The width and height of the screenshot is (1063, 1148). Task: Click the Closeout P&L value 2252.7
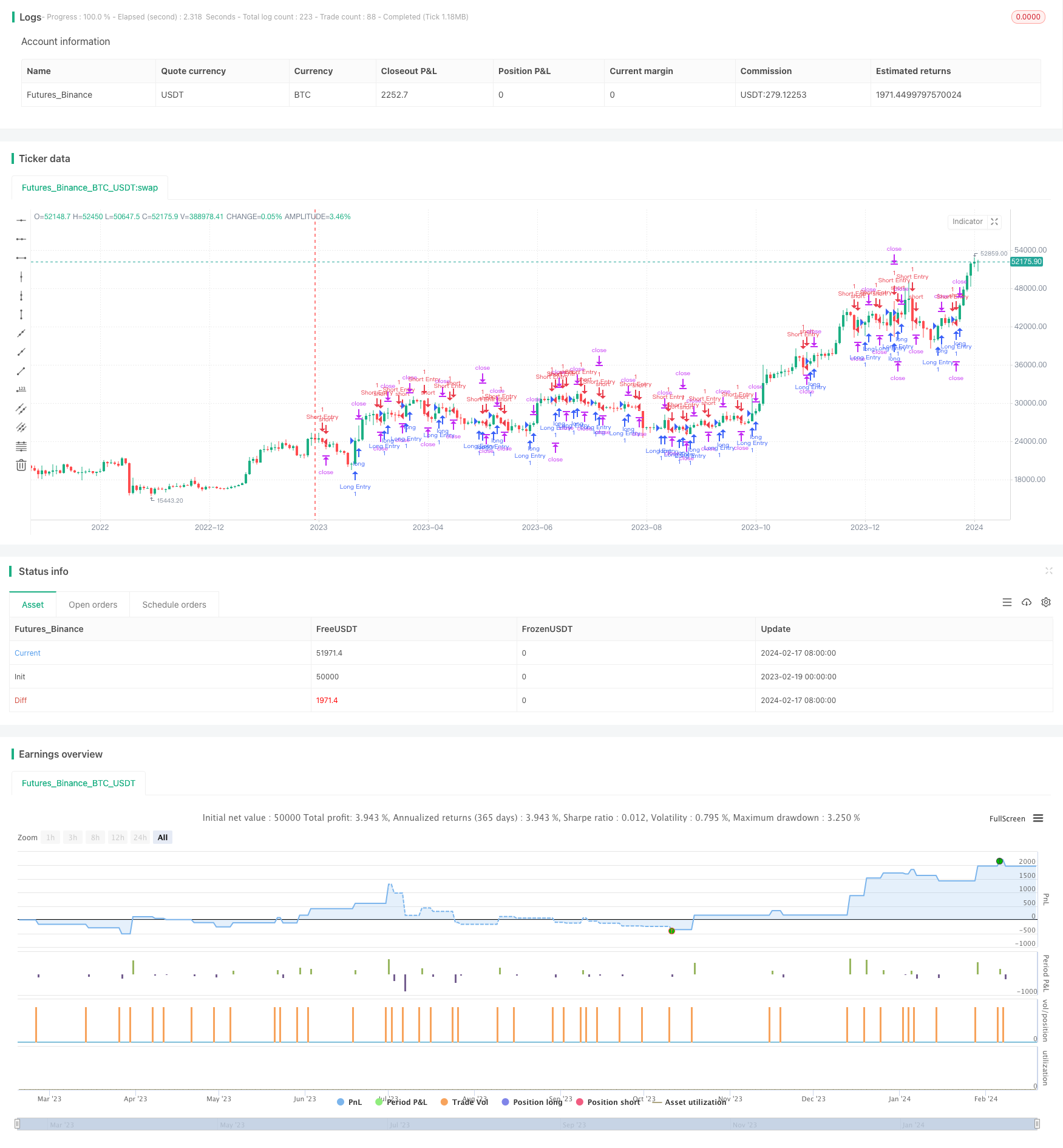pyautogui.click(x=394, y=95)
